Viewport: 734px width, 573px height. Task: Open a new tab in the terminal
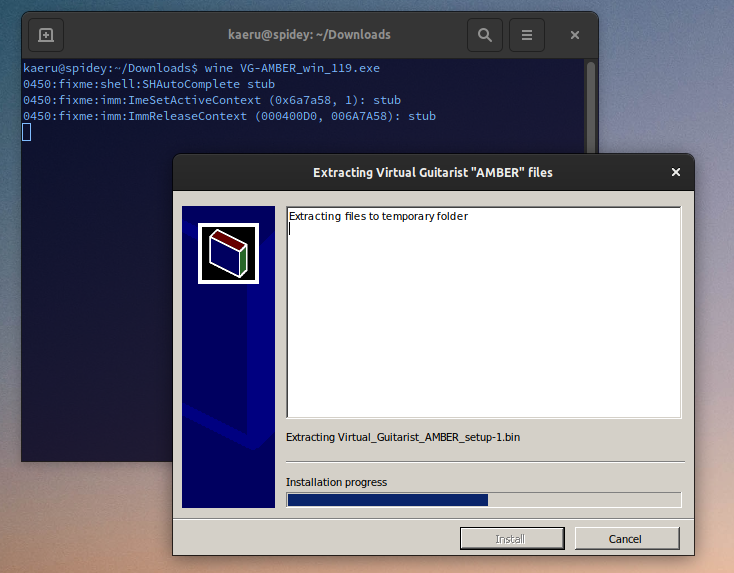pyautogui.click(x=46, y=35)
